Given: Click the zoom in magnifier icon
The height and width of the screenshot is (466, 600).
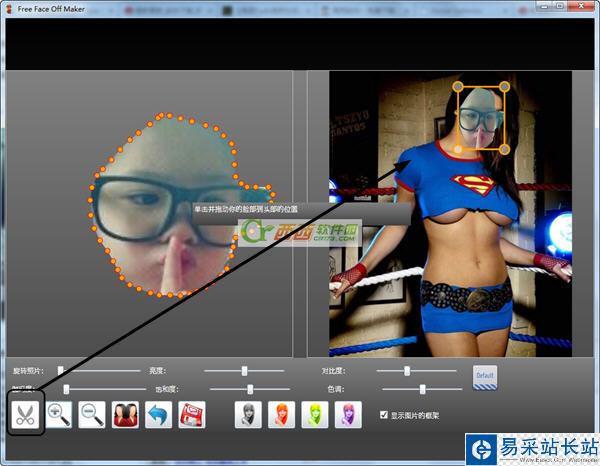Looking at the screenshot, I should click(x=59, y=415).
